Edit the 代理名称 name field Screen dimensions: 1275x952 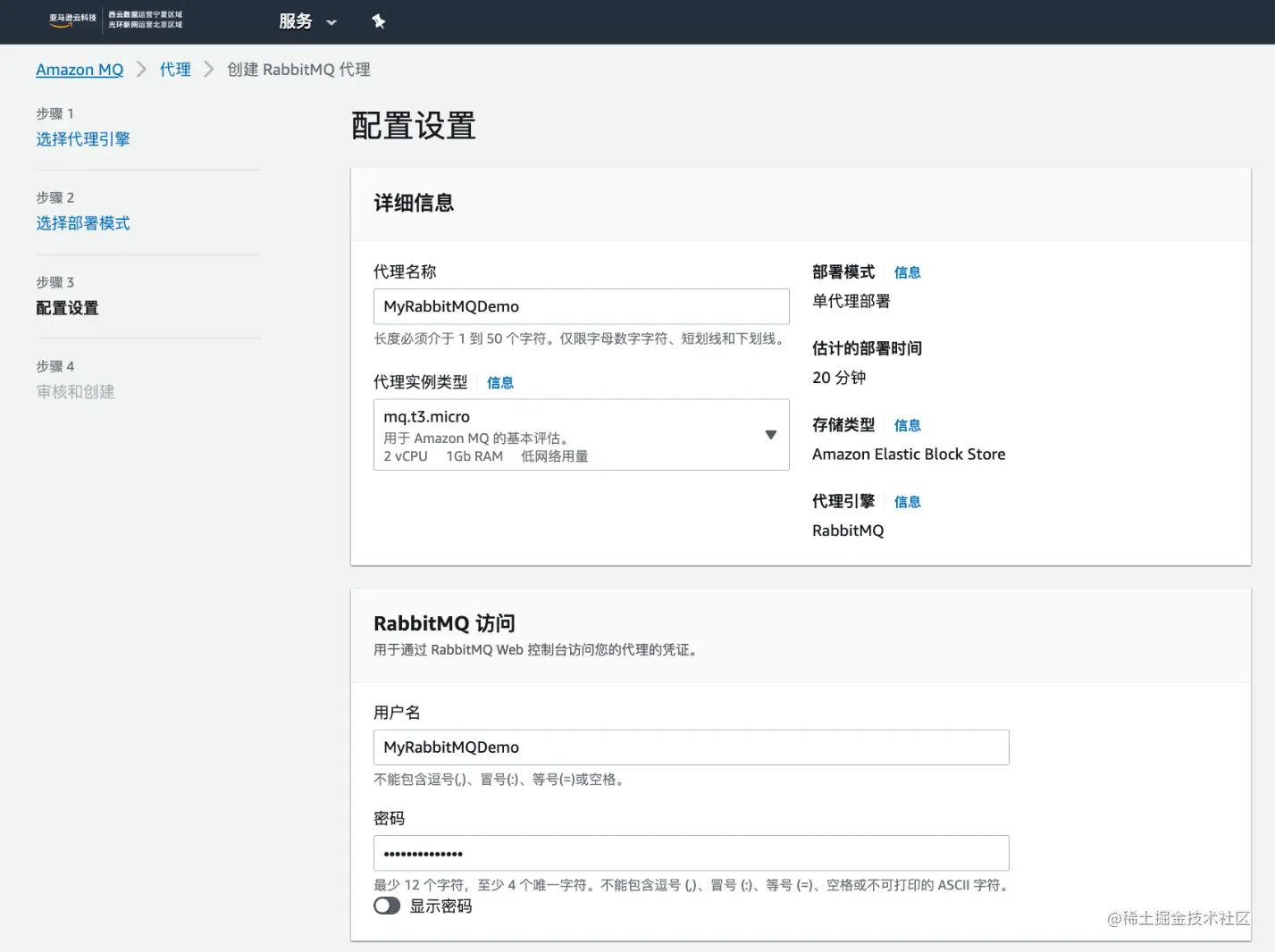[582, 306]
